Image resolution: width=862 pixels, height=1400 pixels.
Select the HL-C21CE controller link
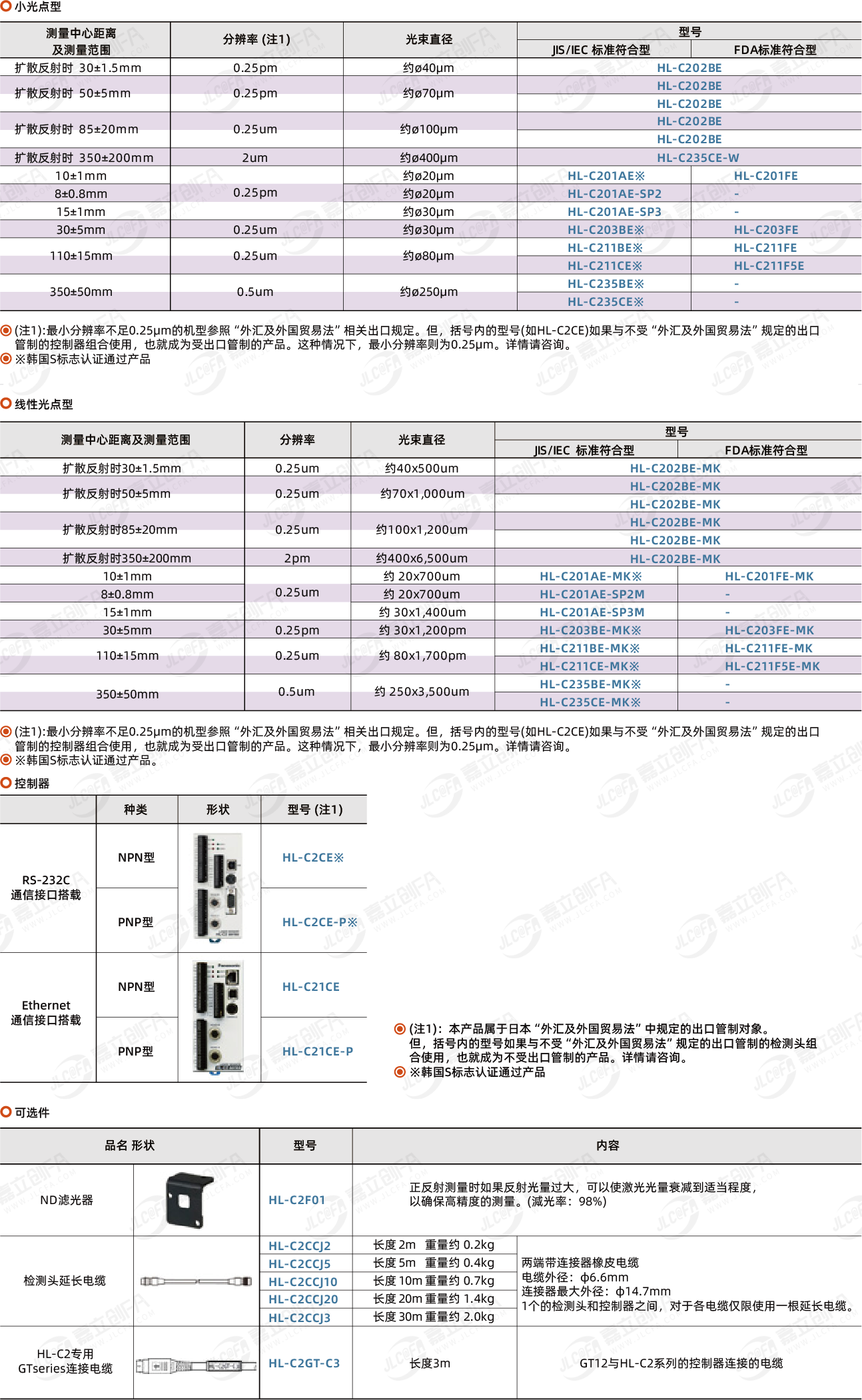pyautogui.click(x=311, y=987)
